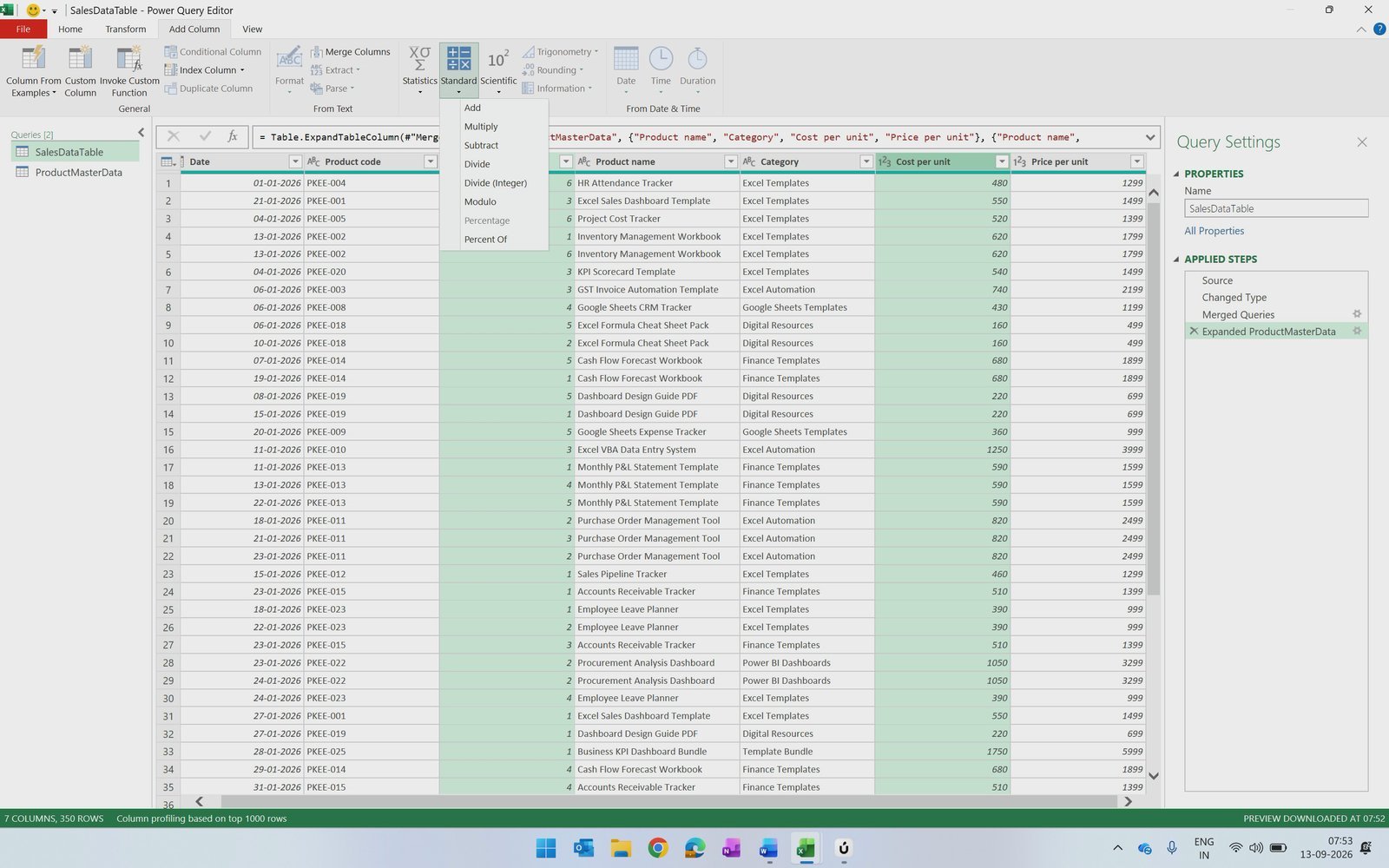Choose Percent Of option

tap(494, 240)
